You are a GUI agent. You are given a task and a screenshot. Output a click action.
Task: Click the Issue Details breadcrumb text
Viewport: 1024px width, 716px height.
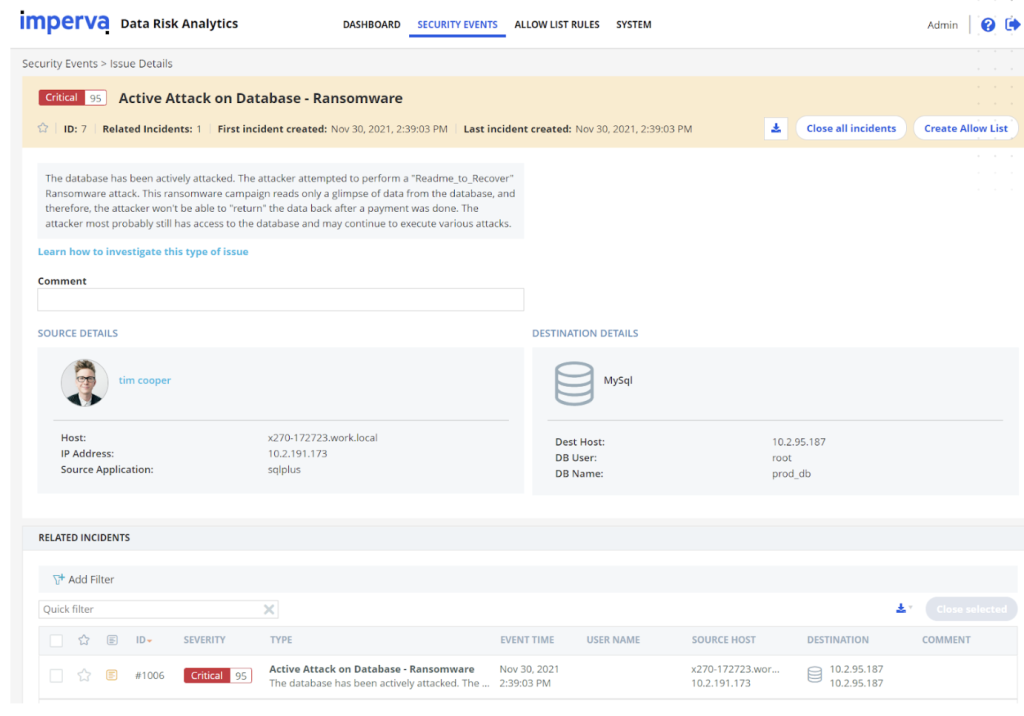(141, 63)
